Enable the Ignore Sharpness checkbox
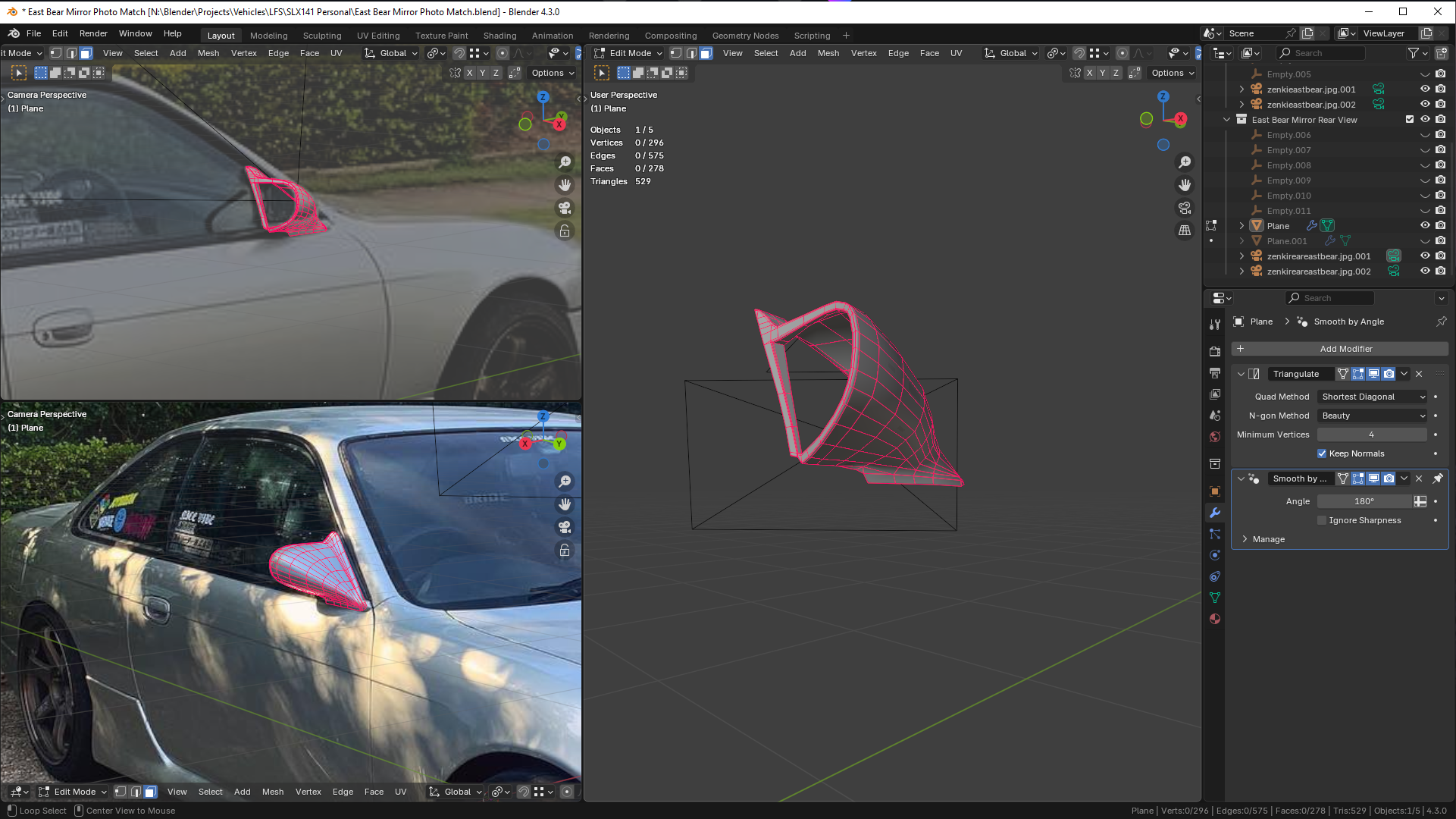Image resolution: width=1456 pixels, height=819 pixels. click(1322, 520)
